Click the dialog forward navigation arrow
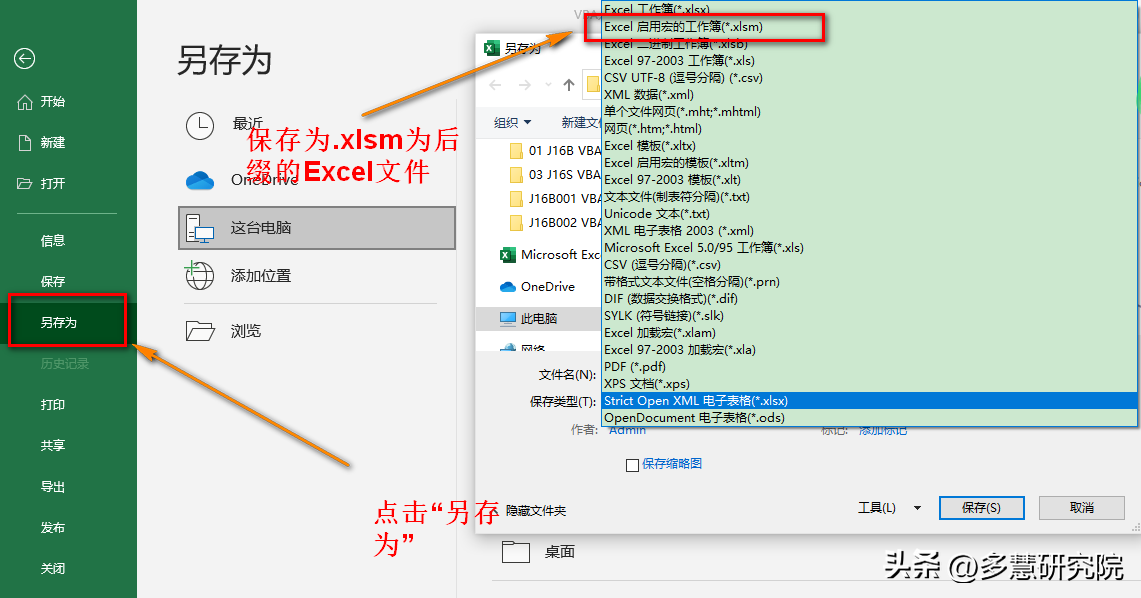Viewport: 1141px width, 598px height. [524, 85]
